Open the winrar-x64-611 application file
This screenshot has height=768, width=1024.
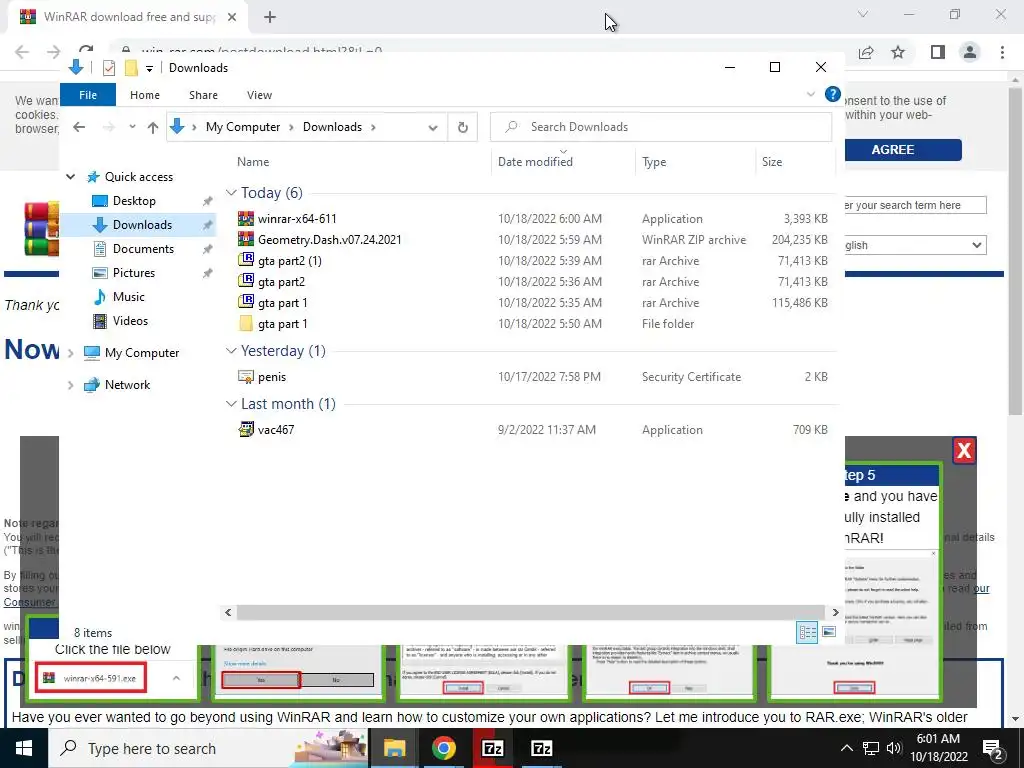pyautogui.click(x=296, y=219)
